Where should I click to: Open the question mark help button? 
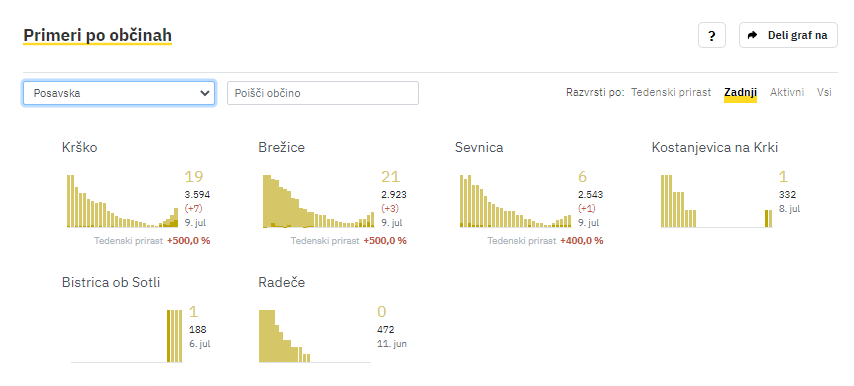(x=711, y=35)
